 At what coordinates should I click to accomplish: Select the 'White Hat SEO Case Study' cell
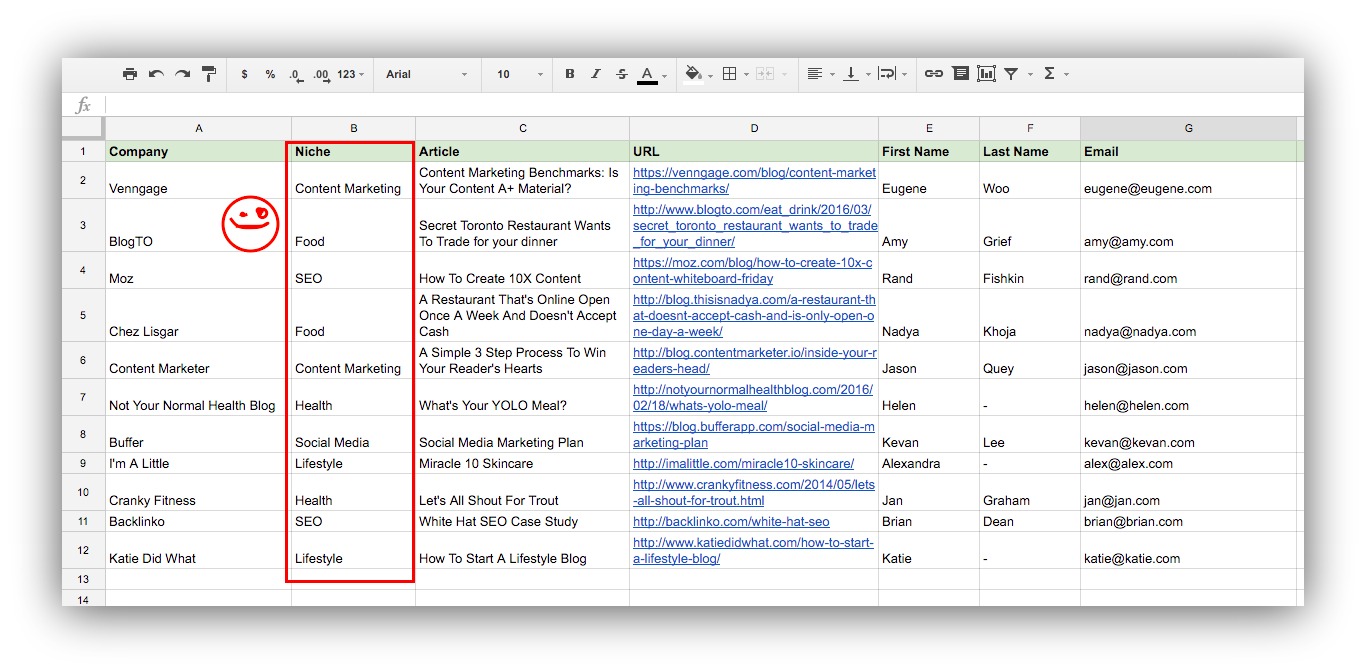[522, 521]
